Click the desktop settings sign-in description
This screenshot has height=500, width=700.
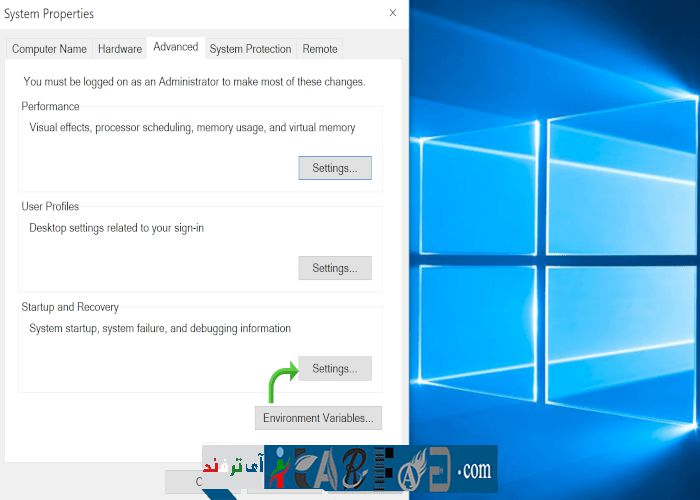coord(130,228)
